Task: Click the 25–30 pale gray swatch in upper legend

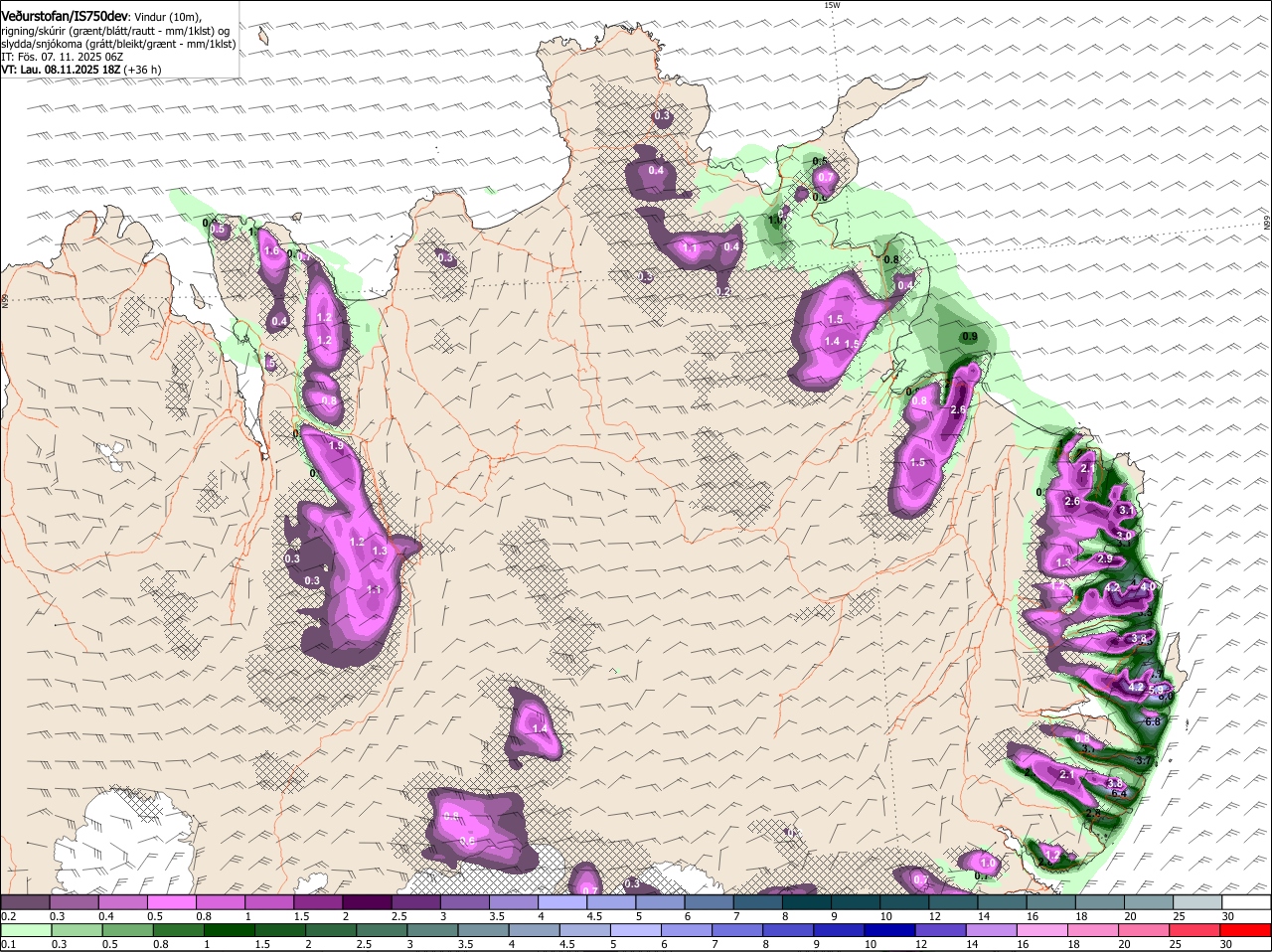Action: point(1198,901)
